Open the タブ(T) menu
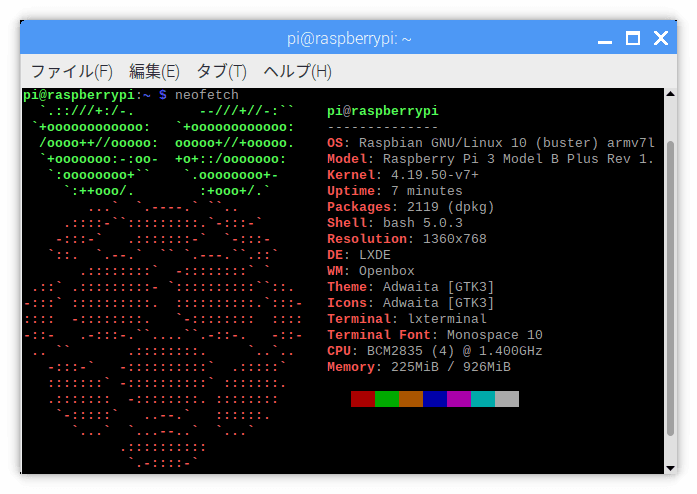The width and height of the screenshot is (697, 494). 221,71
